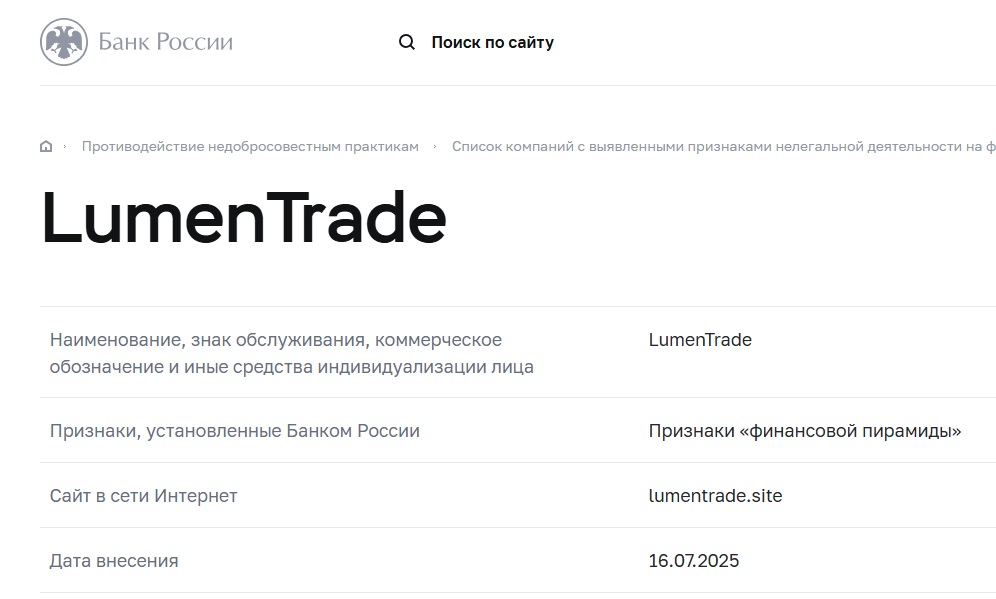Open the lumentrade.site website address

716,495
